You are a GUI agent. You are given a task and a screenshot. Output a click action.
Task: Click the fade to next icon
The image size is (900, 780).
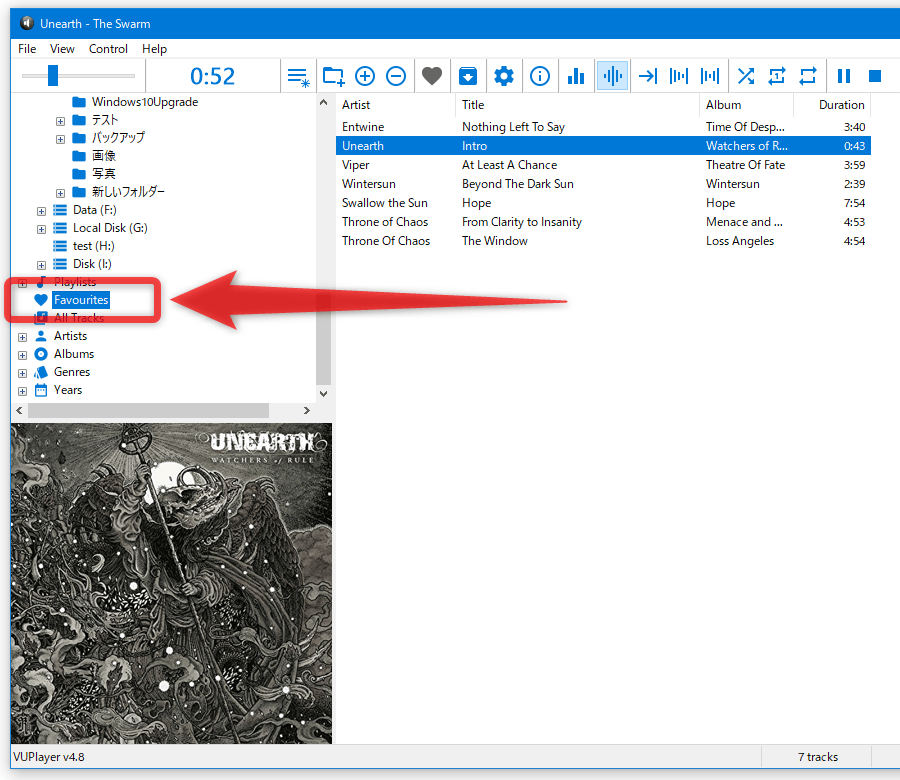[710, 76]
